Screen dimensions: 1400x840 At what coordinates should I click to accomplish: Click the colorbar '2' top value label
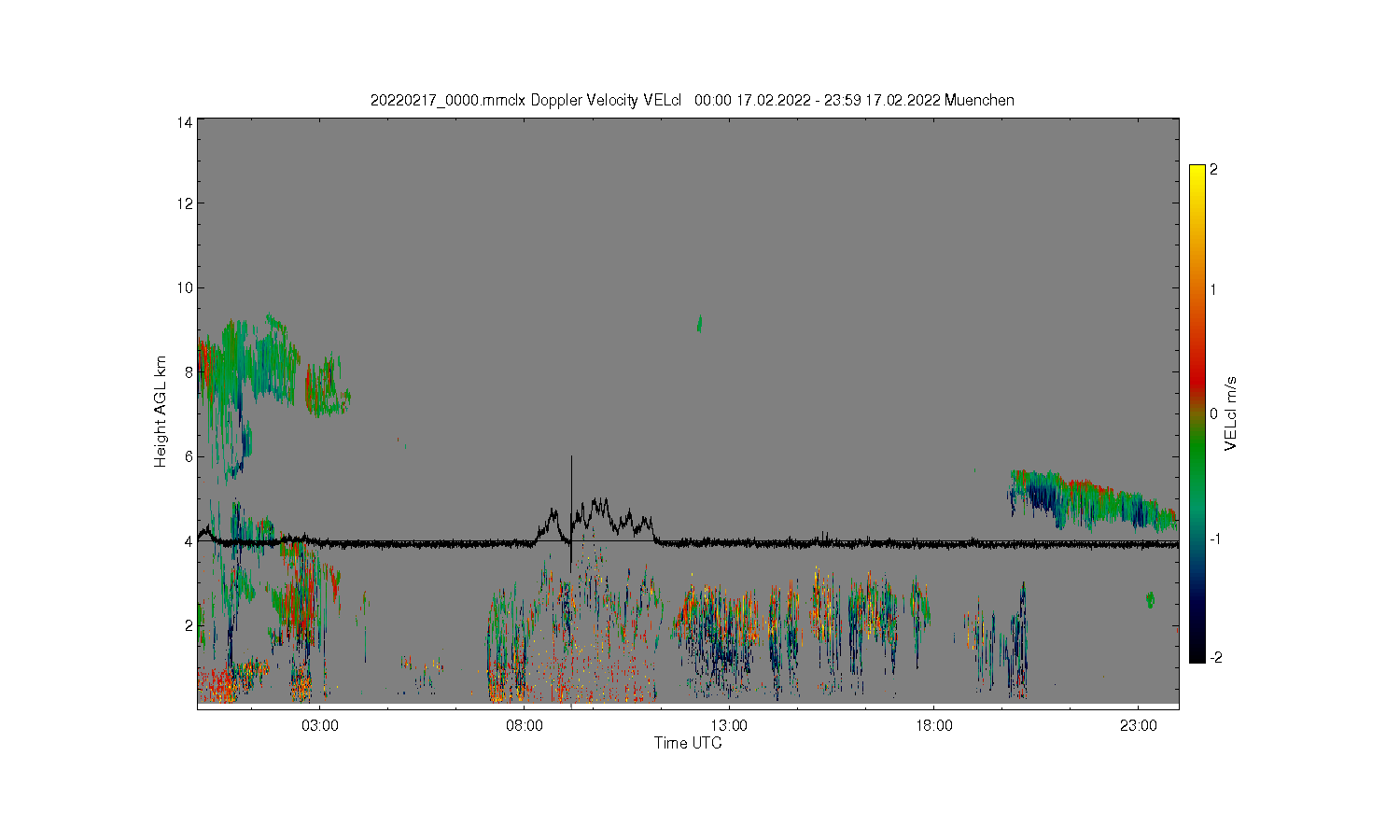point(1214,170)
